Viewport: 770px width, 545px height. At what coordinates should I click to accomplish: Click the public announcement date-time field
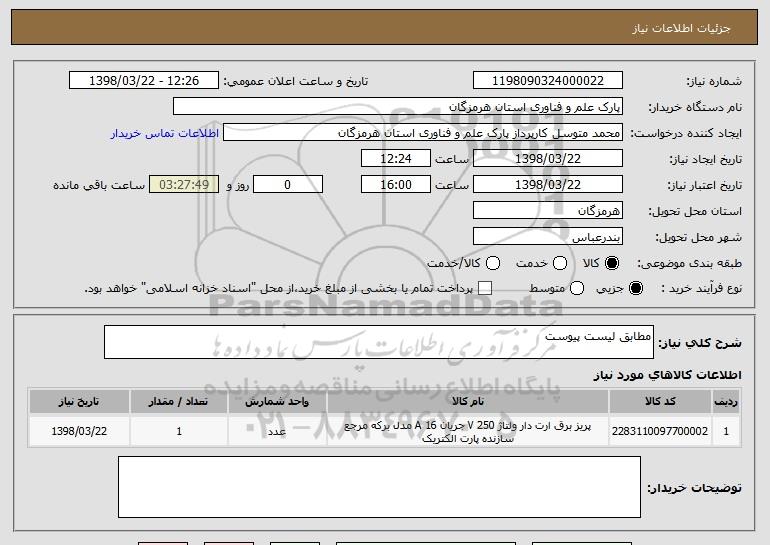(x=144, y=81)
